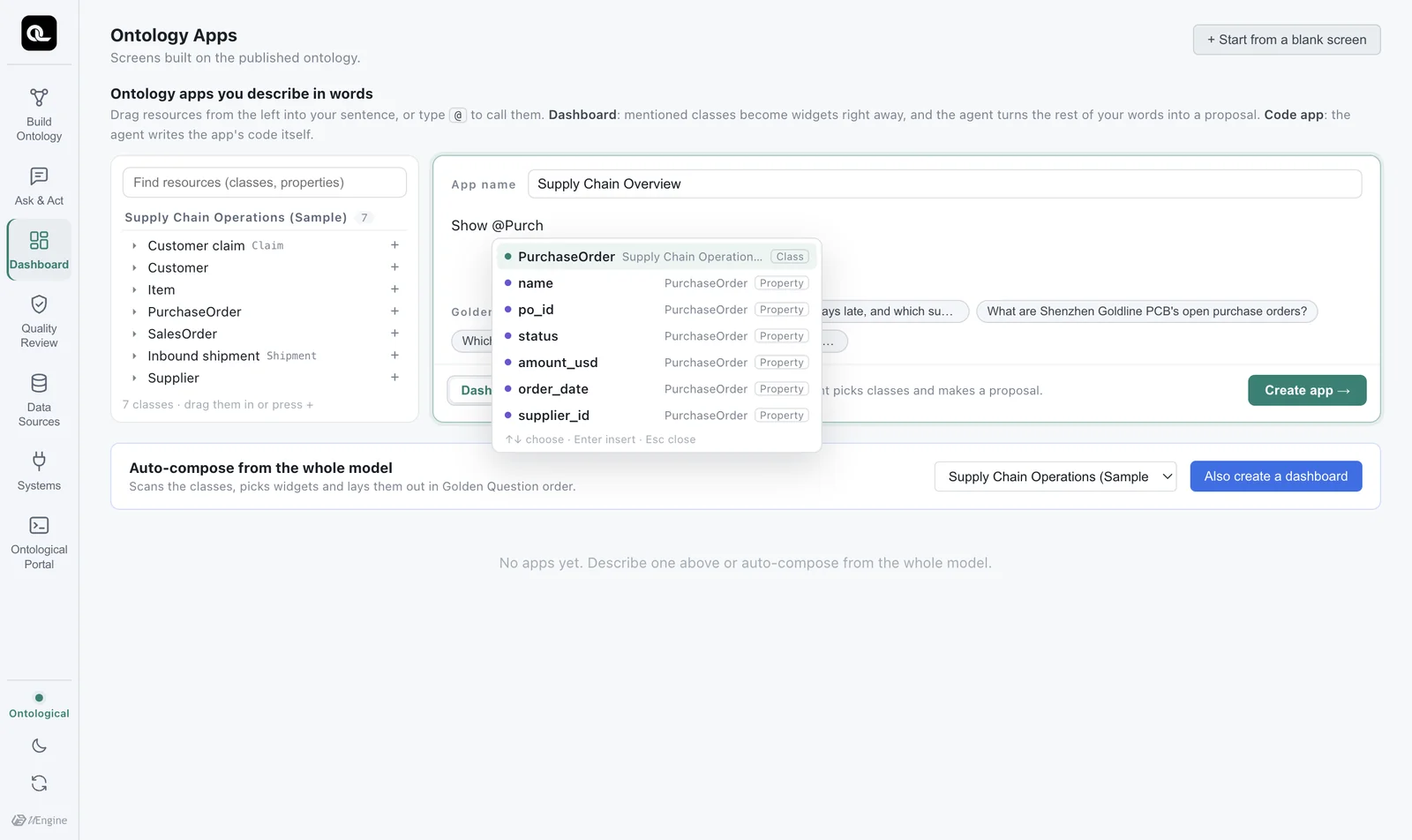1412x840 pixels.
Task: Select order_date property suggestion
Action: pos(657,389)
